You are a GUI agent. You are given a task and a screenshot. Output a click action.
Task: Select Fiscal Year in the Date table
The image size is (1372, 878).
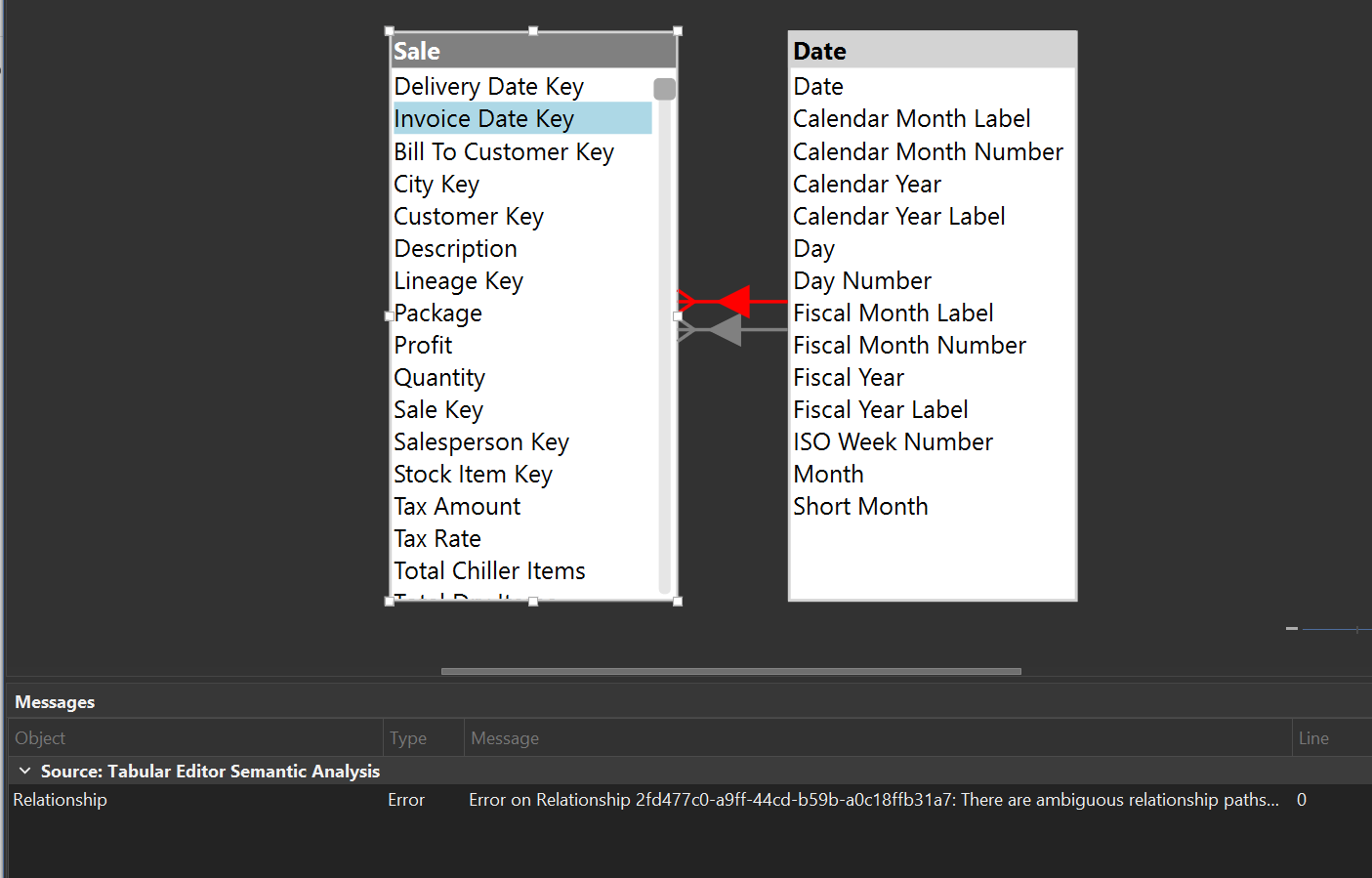coord(848,377)
